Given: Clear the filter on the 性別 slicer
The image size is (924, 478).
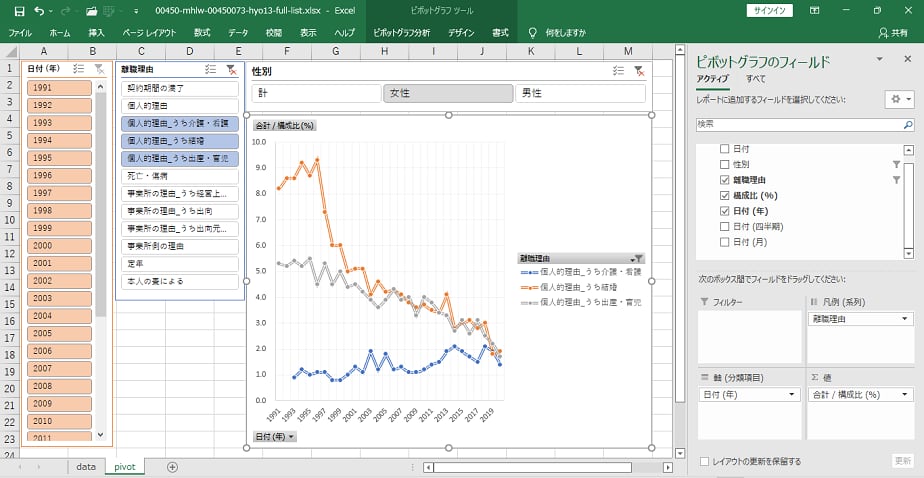Looking at the screenshot, I should [638, 71].
